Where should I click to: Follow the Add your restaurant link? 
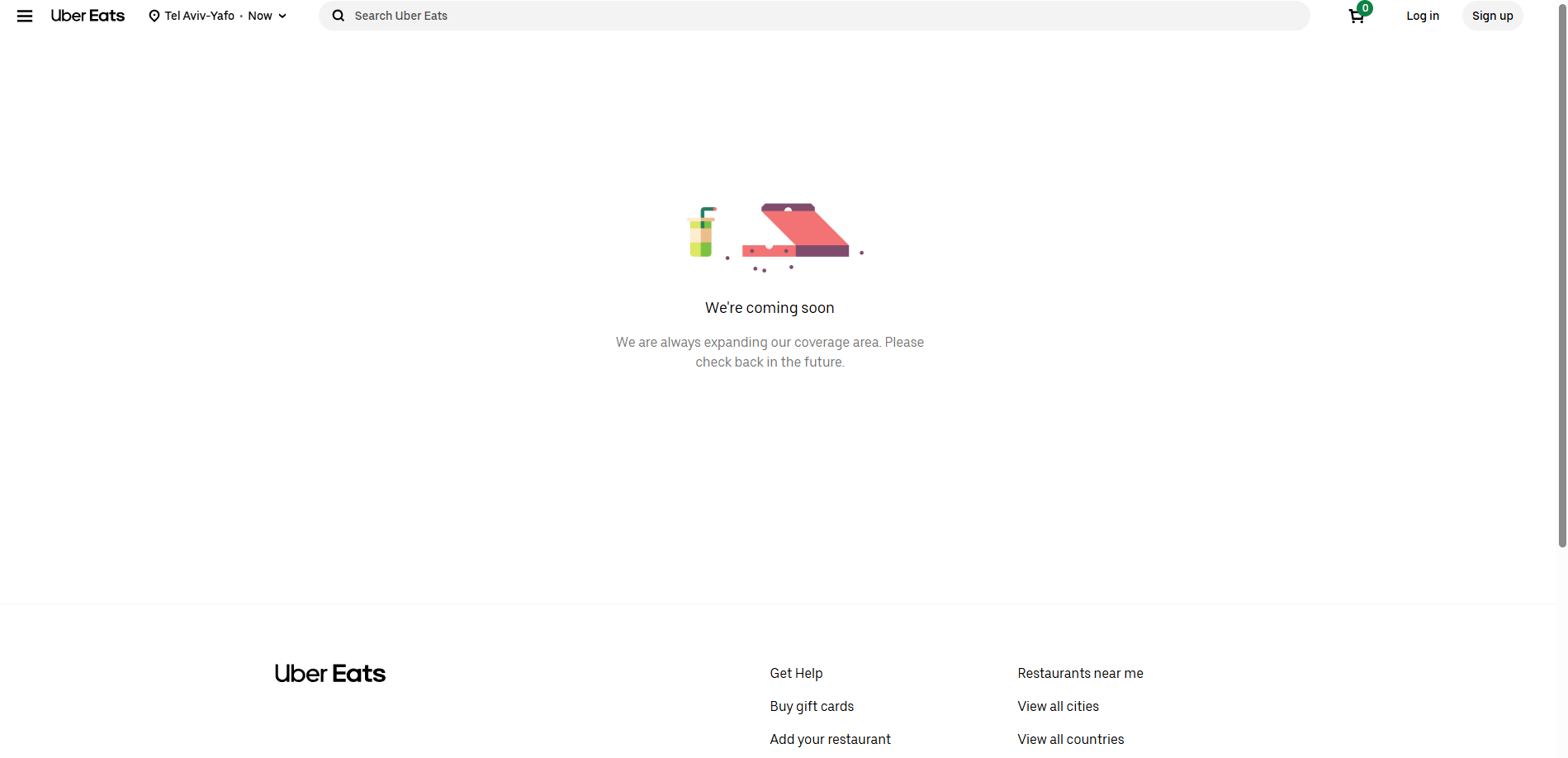[830, 740]
